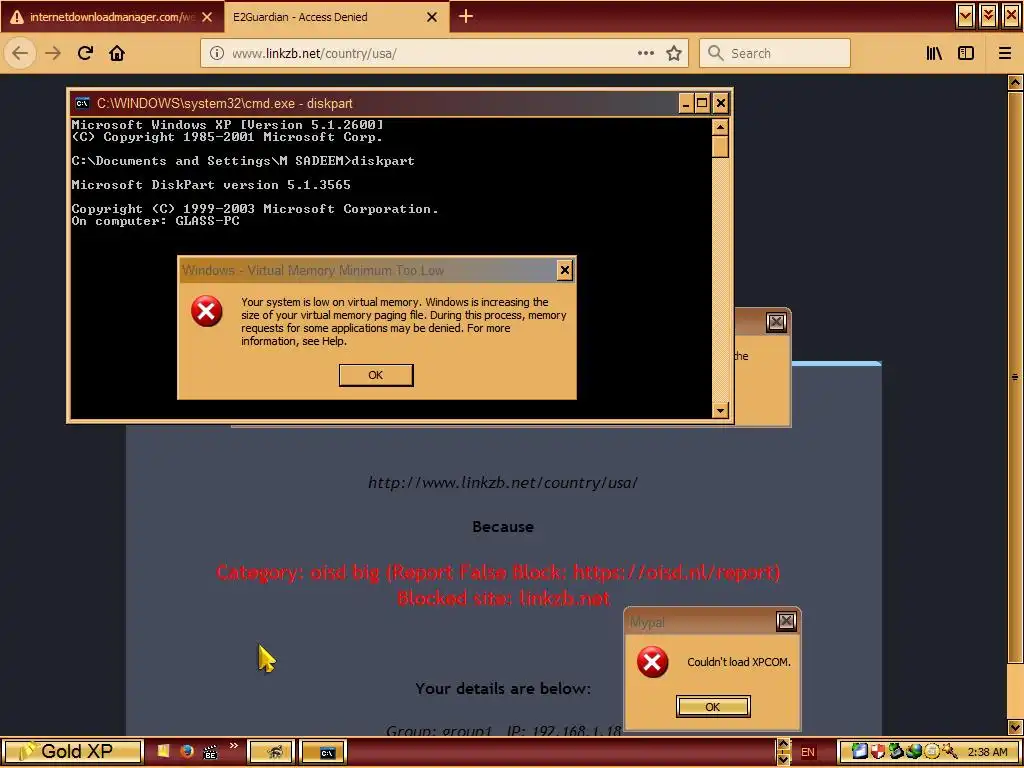The width and height of the screenshot is (1024, 768).
Task: Go back using the browser back arrow
Action: pos(20,53)
